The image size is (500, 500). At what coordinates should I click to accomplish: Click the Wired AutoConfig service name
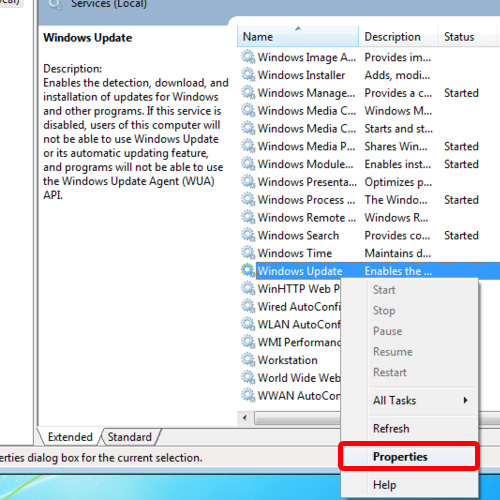point(299,306)
